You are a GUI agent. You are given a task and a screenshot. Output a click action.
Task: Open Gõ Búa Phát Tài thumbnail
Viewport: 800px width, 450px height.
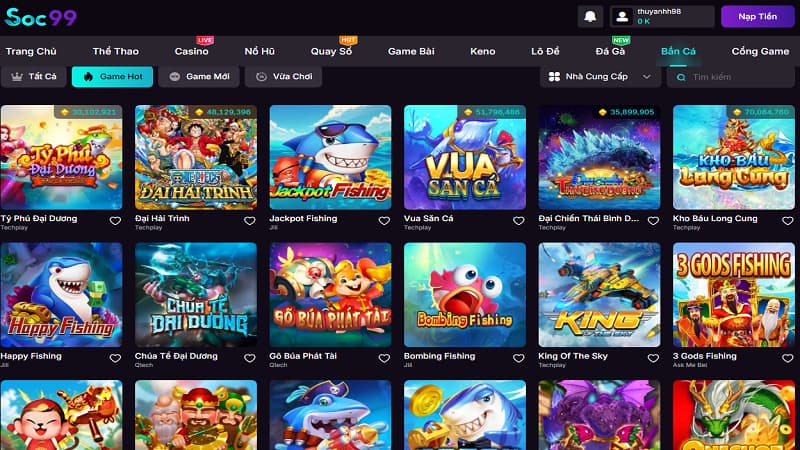click(331, 295)
